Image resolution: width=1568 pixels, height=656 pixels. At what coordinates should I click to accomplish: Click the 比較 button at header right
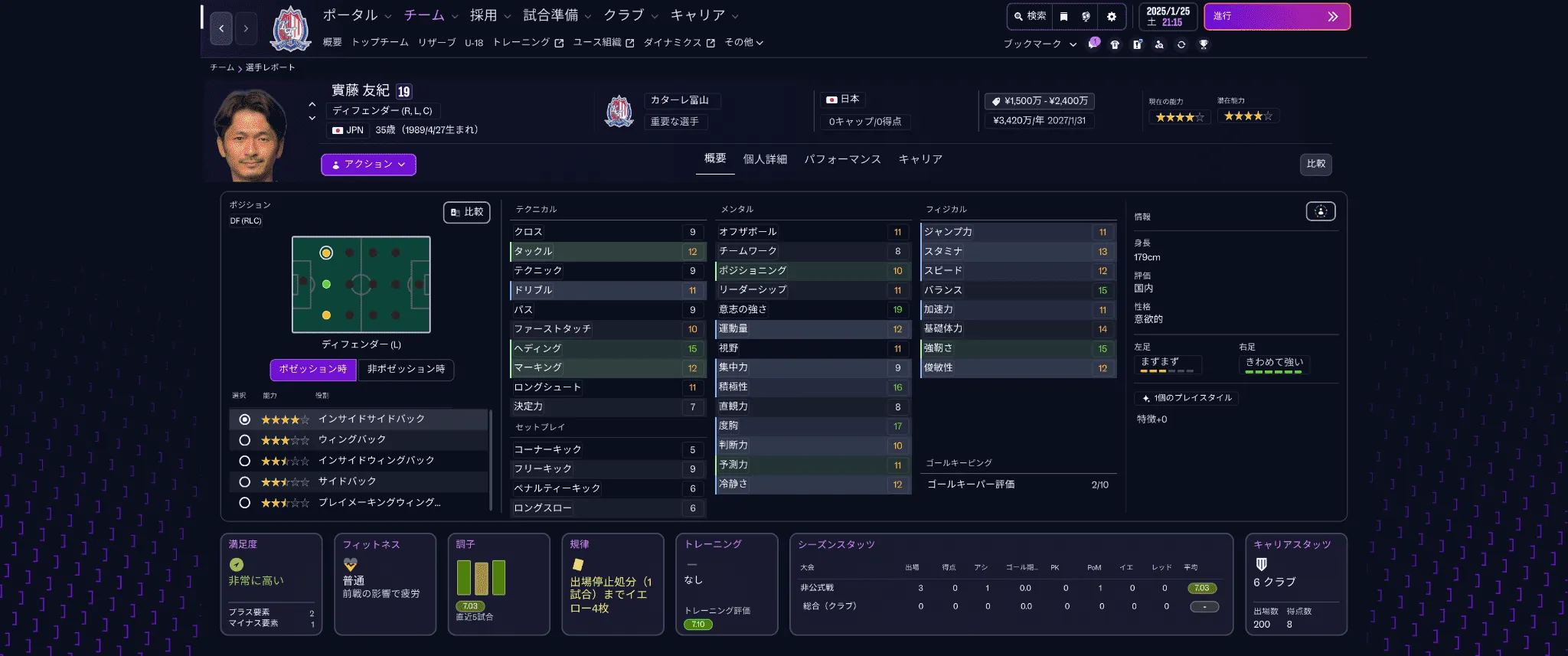[1316, 164]
